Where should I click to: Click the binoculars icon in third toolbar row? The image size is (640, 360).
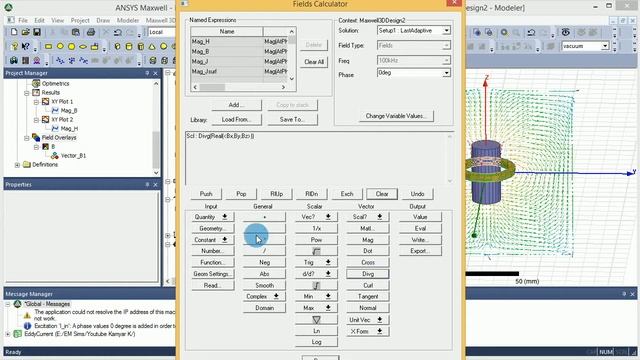[14, 60]
